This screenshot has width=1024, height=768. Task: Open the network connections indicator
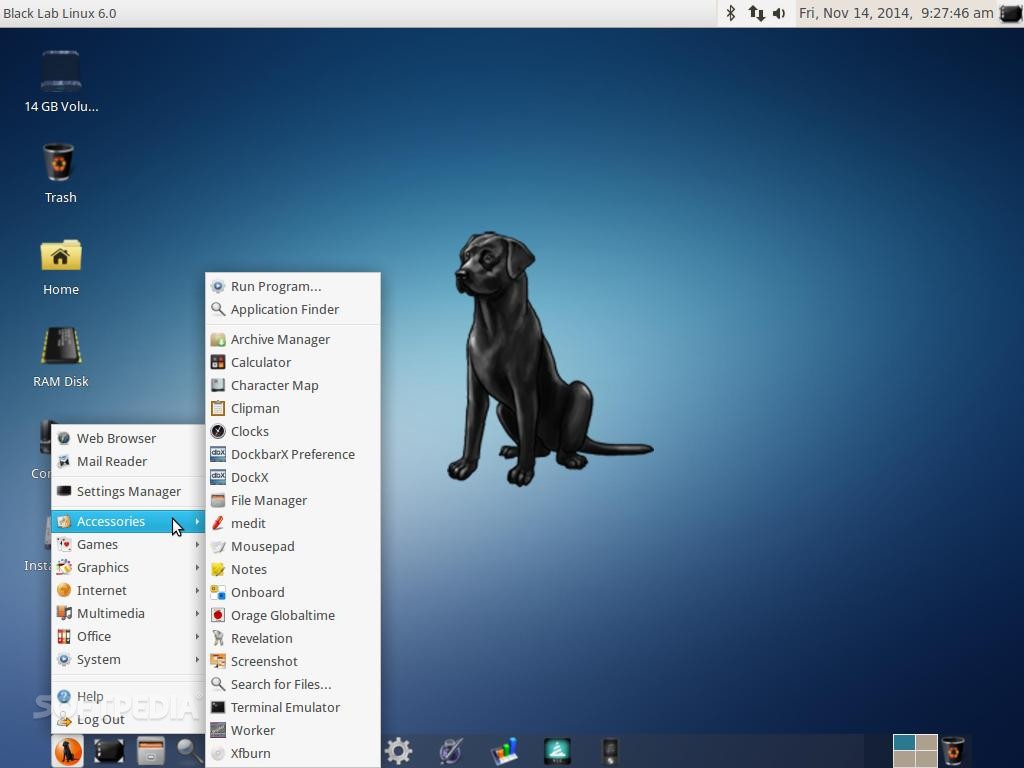[x=756, y=13]
